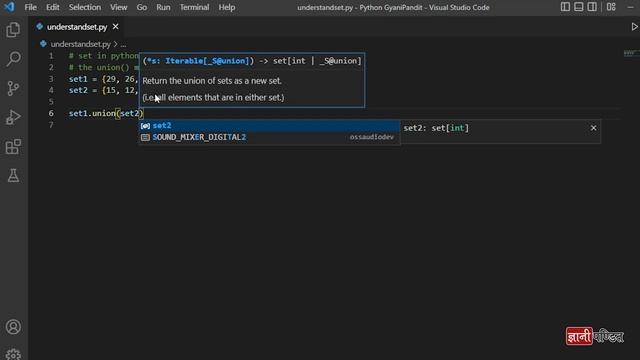The width and height of the screenshot is (640, 360).
Task: Click the ossaudiodev module label
Action: [x=371, y=138]
